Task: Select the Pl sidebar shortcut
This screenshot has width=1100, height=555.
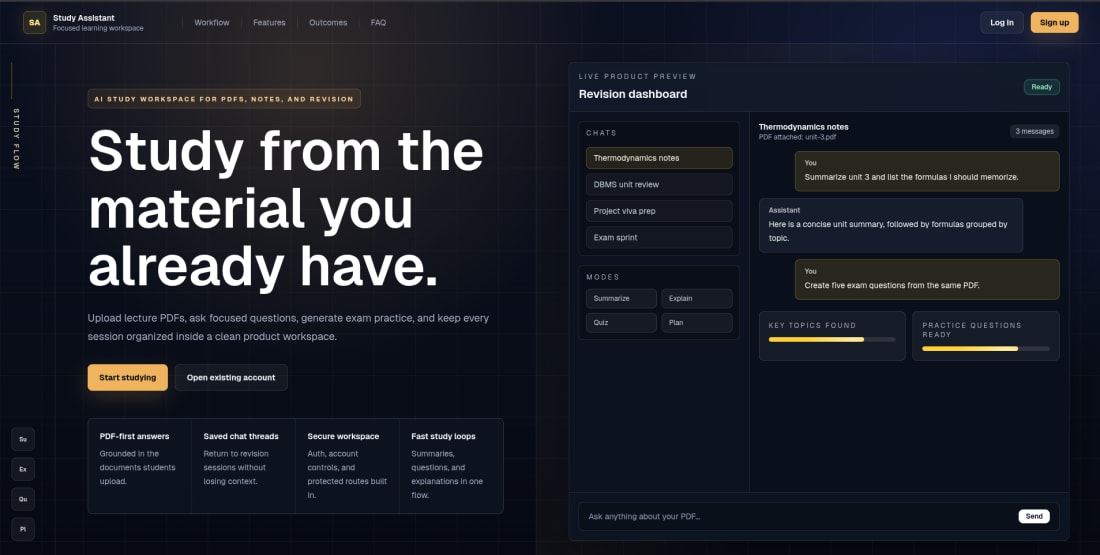Action: pos(23,529)
